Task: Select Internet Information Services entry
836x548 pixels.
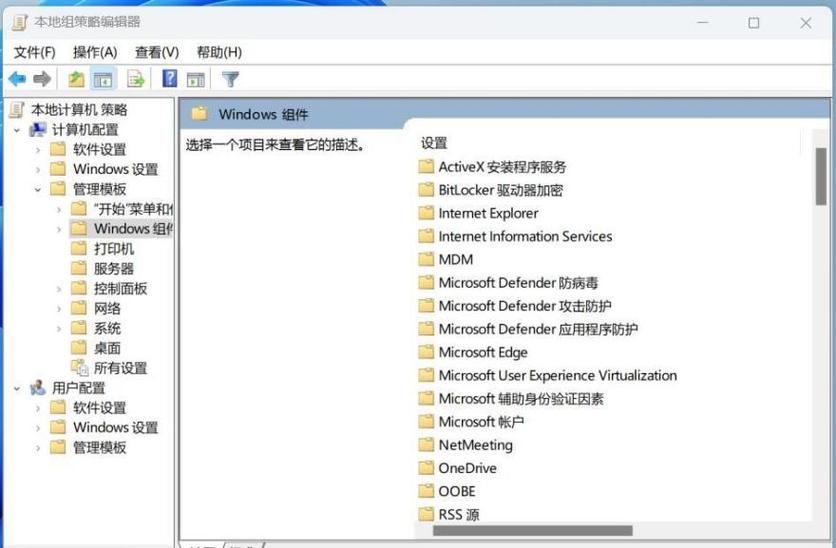Action: coord(525,236)
